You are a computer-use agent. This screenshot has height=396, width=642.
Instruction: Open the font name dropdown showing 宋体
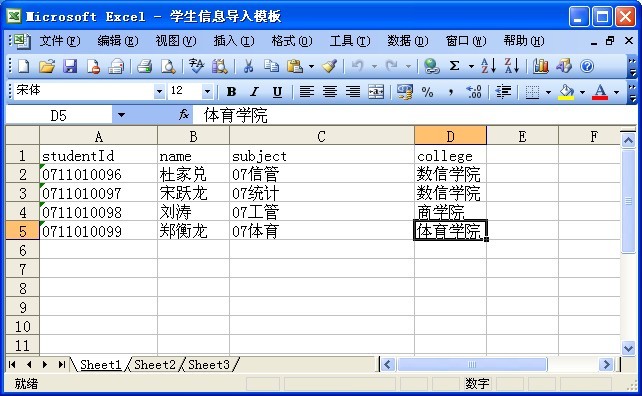[159, 92]
